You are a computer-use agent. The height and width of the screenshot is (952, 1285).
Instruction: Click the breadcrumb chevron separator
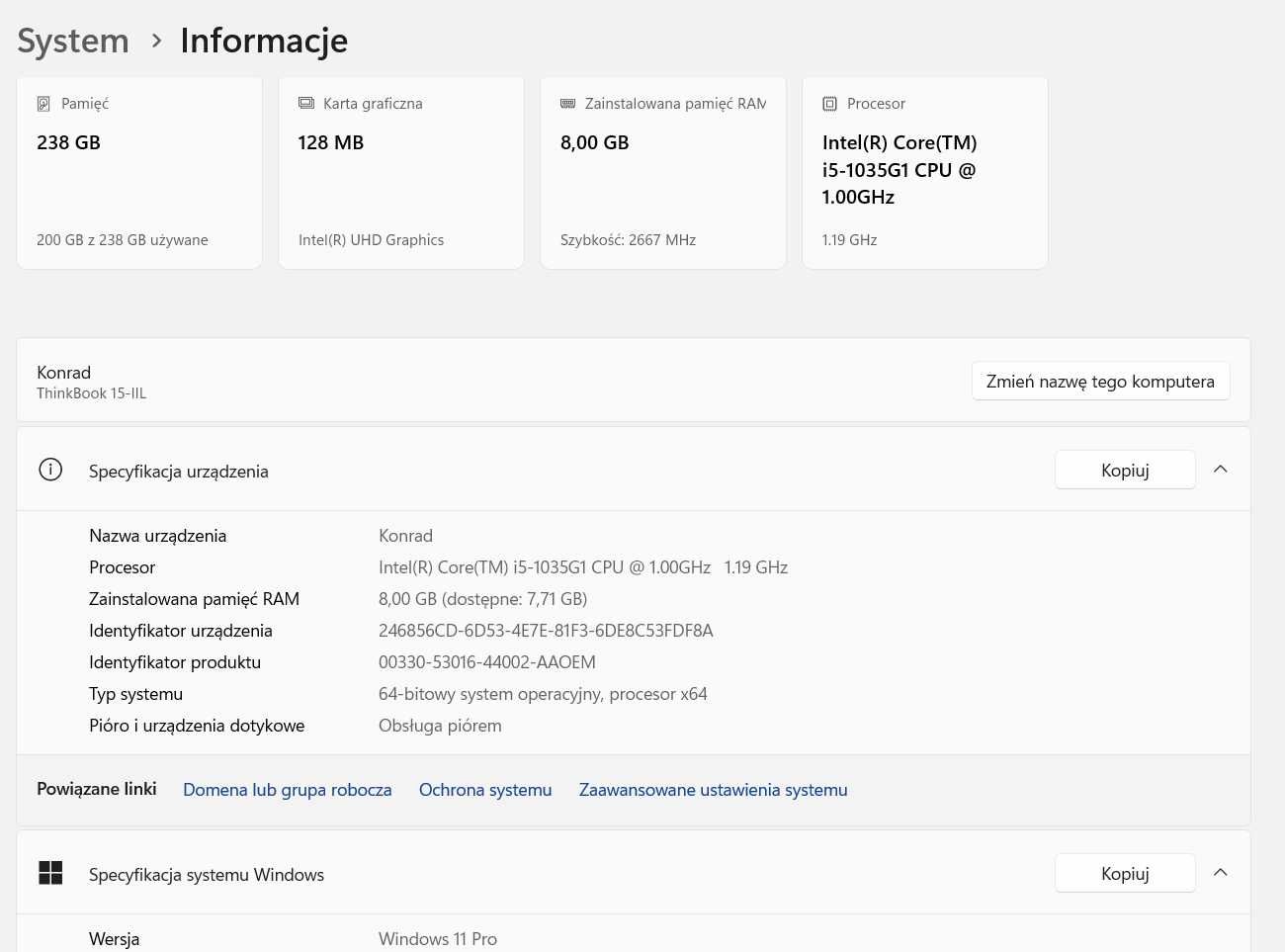[156, 42]
